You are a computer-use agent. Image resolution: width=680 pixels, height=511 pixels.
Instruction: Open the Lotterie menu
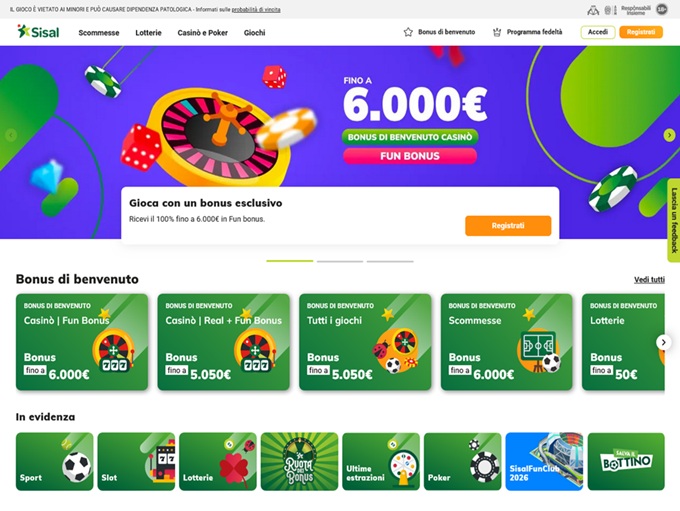148,33
